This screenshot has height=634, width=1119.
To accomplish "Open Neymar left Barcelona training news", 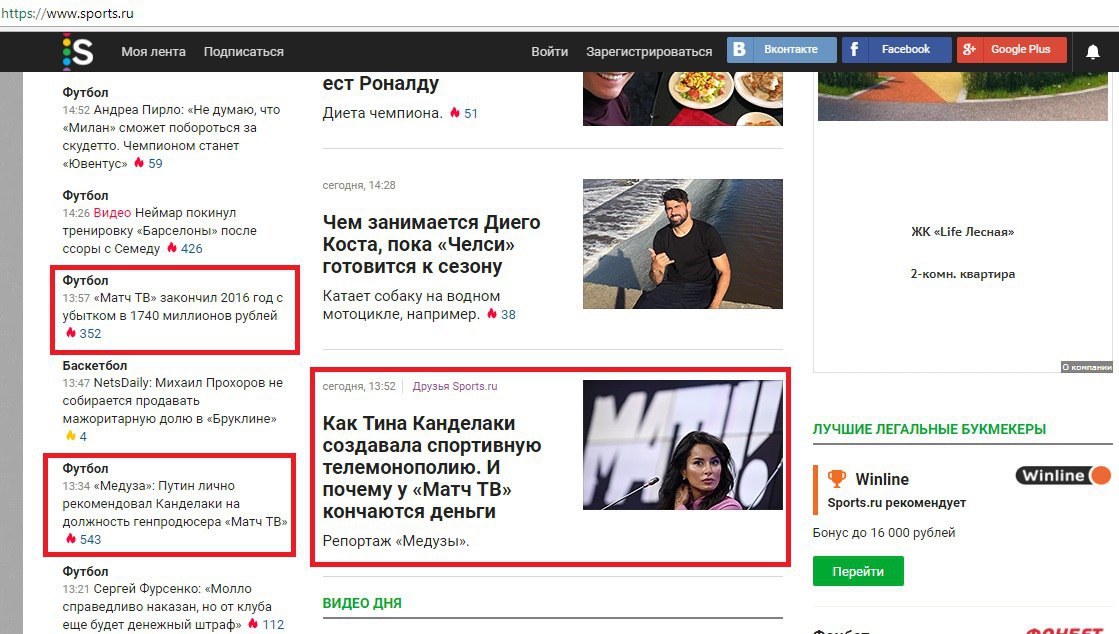I will coord(159,231).
